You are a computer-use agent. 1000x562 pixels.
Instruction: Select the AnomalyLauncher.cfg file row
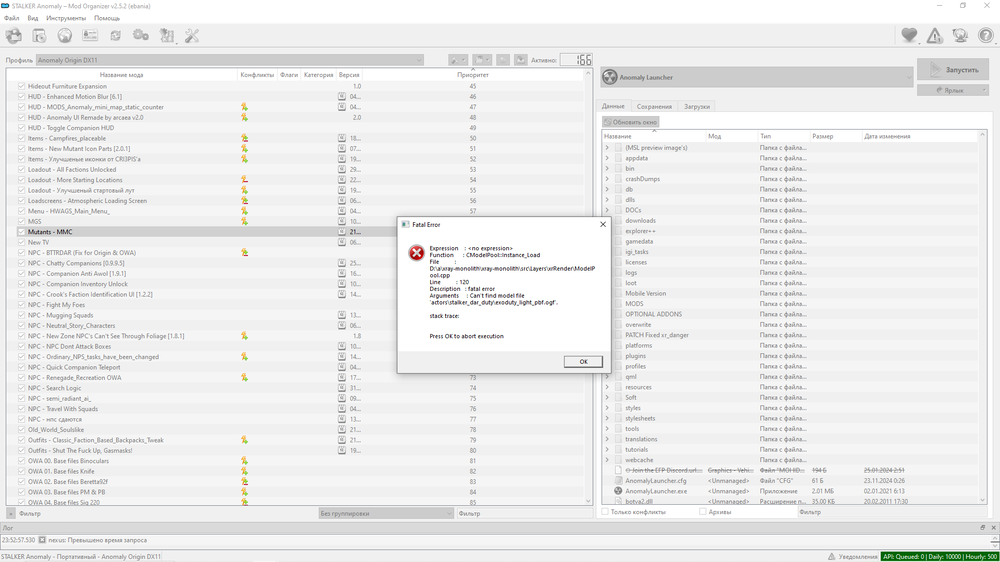791,481
